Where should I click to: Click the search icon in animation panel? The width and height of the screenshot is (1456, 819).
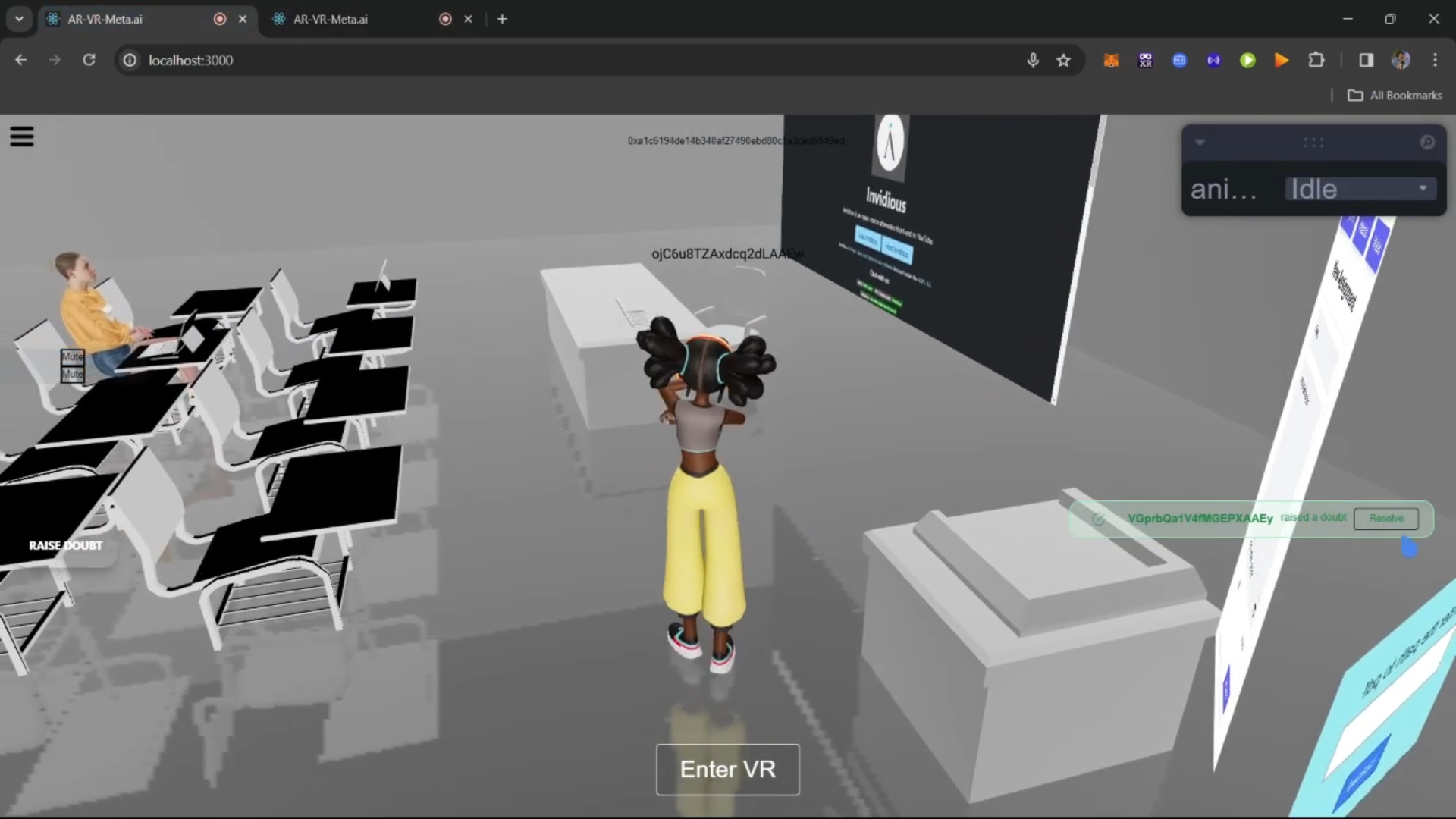pyautogui.click(x=1426, y=143)
